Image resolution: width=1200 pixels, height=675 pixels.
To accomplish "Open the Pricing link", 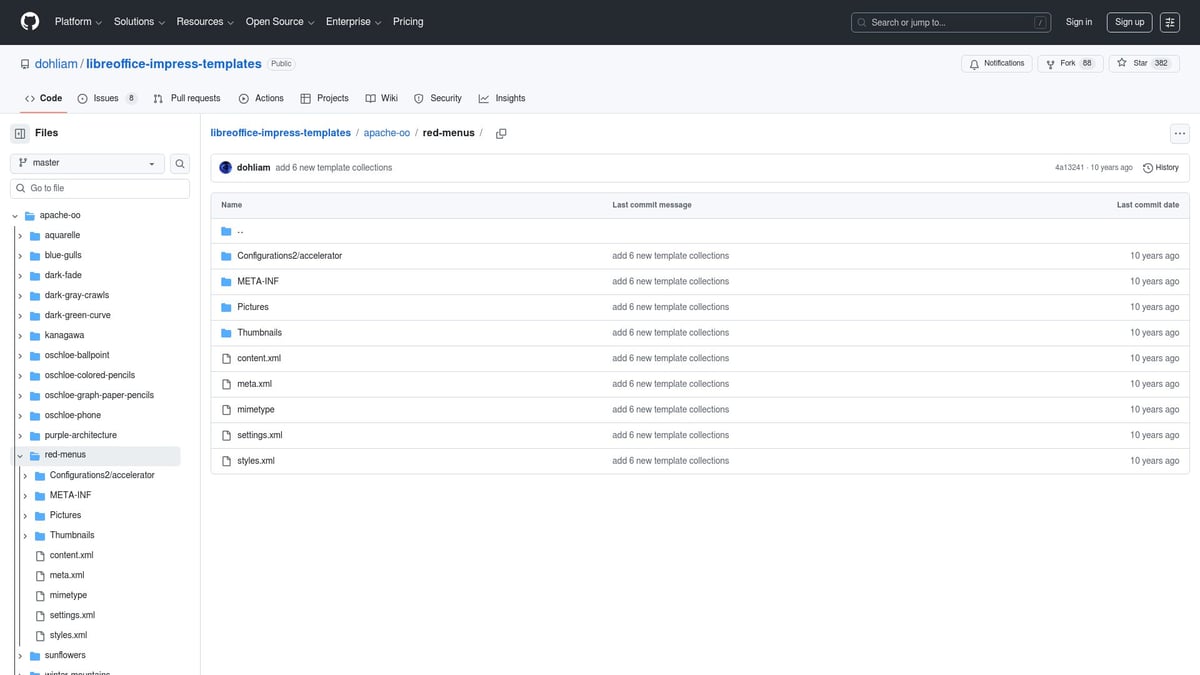I will [408, 21].
